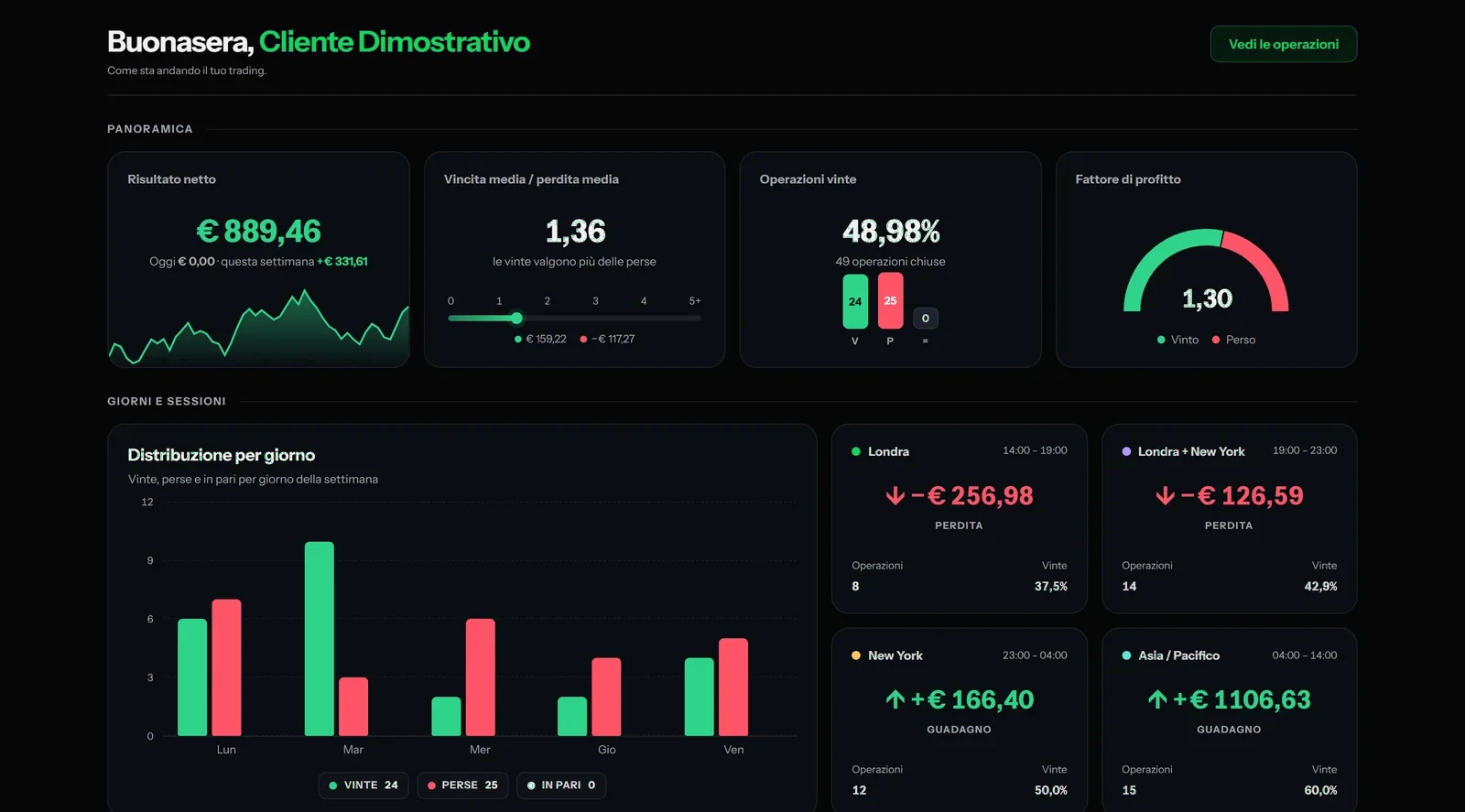Click the € 159,22 average win label
The height and width of the screenshot is (812, 1465).
[x=546, y=339]
